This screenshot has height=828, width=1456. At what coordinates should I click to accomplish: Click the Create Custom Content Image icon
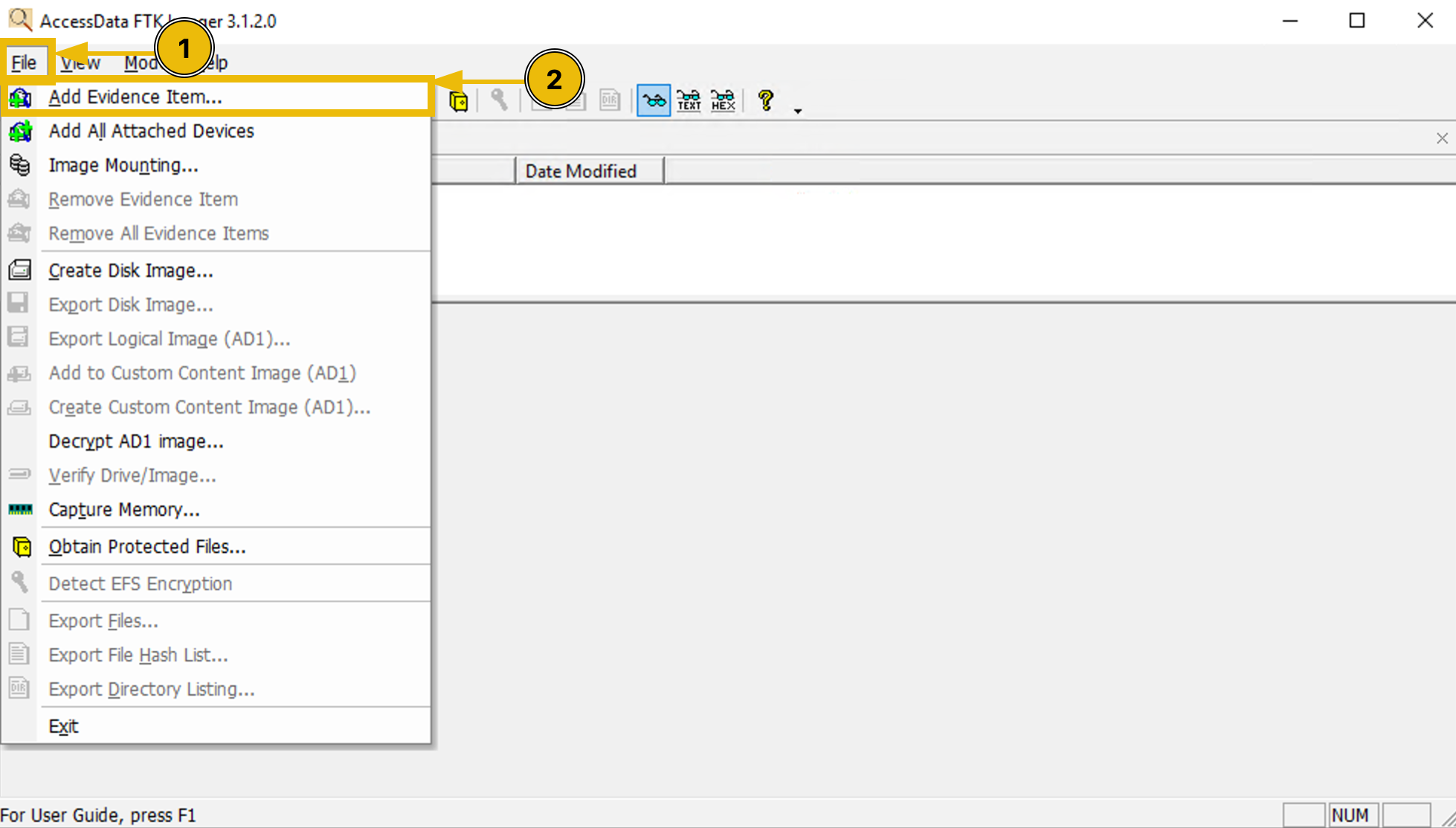point(19,407)
